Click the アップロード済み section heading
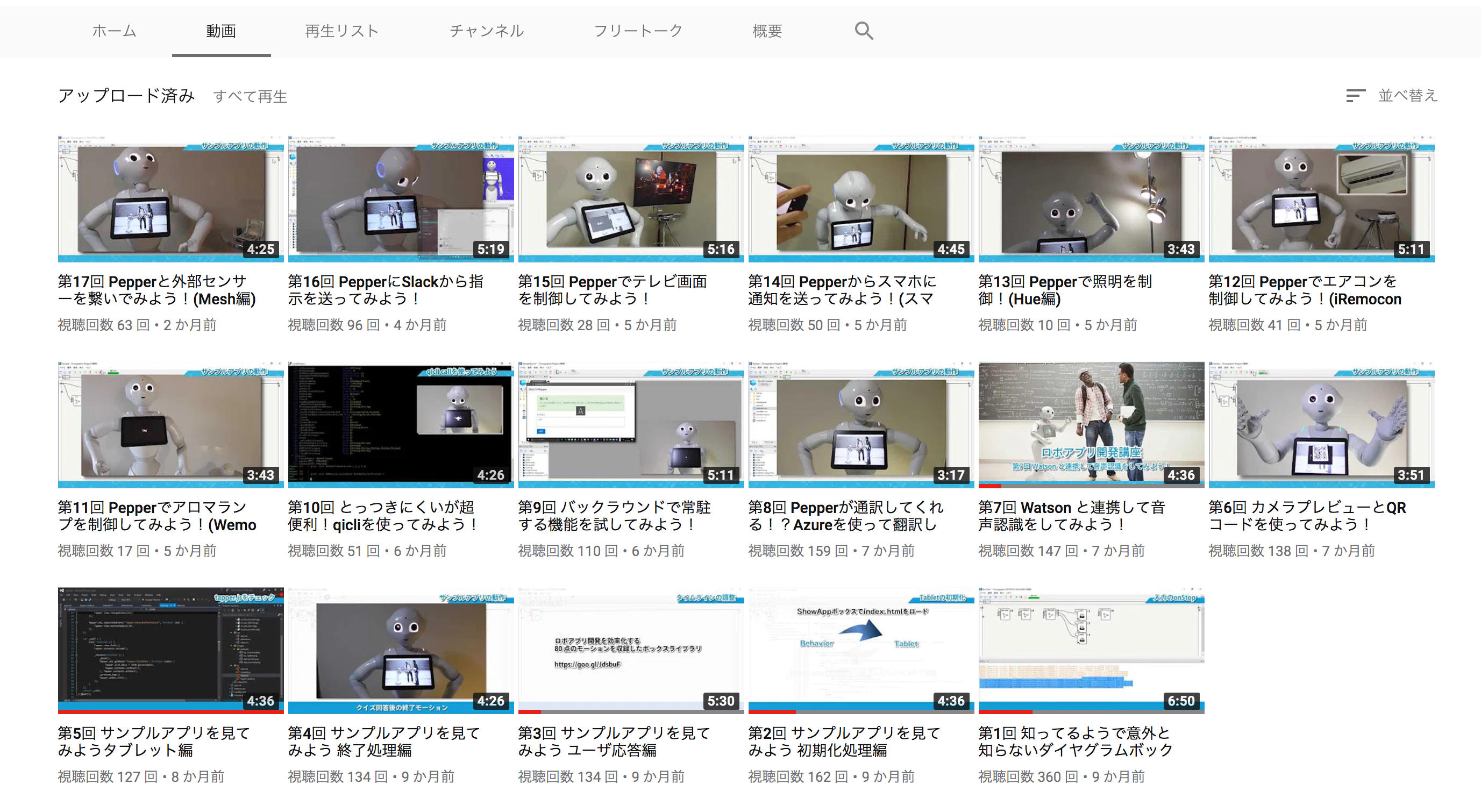 pos(126,96)
